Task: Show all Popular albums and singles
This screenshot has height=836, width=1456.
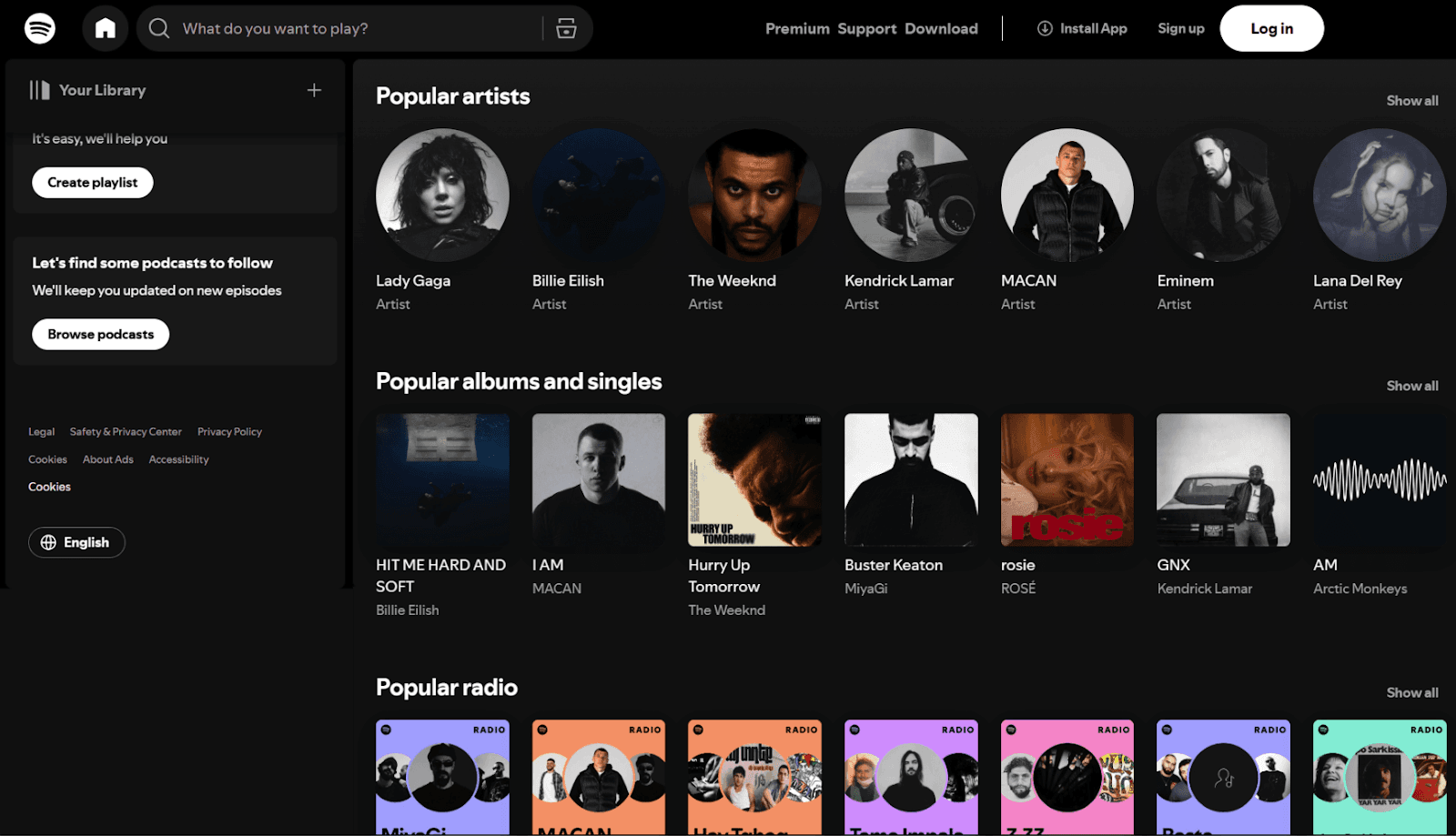Action: click(x=1412, y=386)
